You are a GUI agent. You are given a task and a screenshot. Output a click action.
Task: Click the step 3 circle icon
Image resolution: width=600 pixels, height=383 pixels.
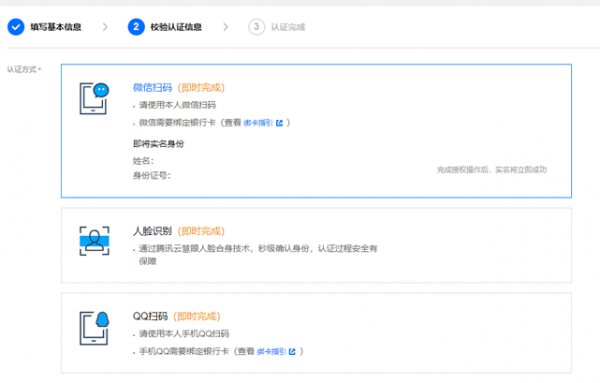[256, 27]
